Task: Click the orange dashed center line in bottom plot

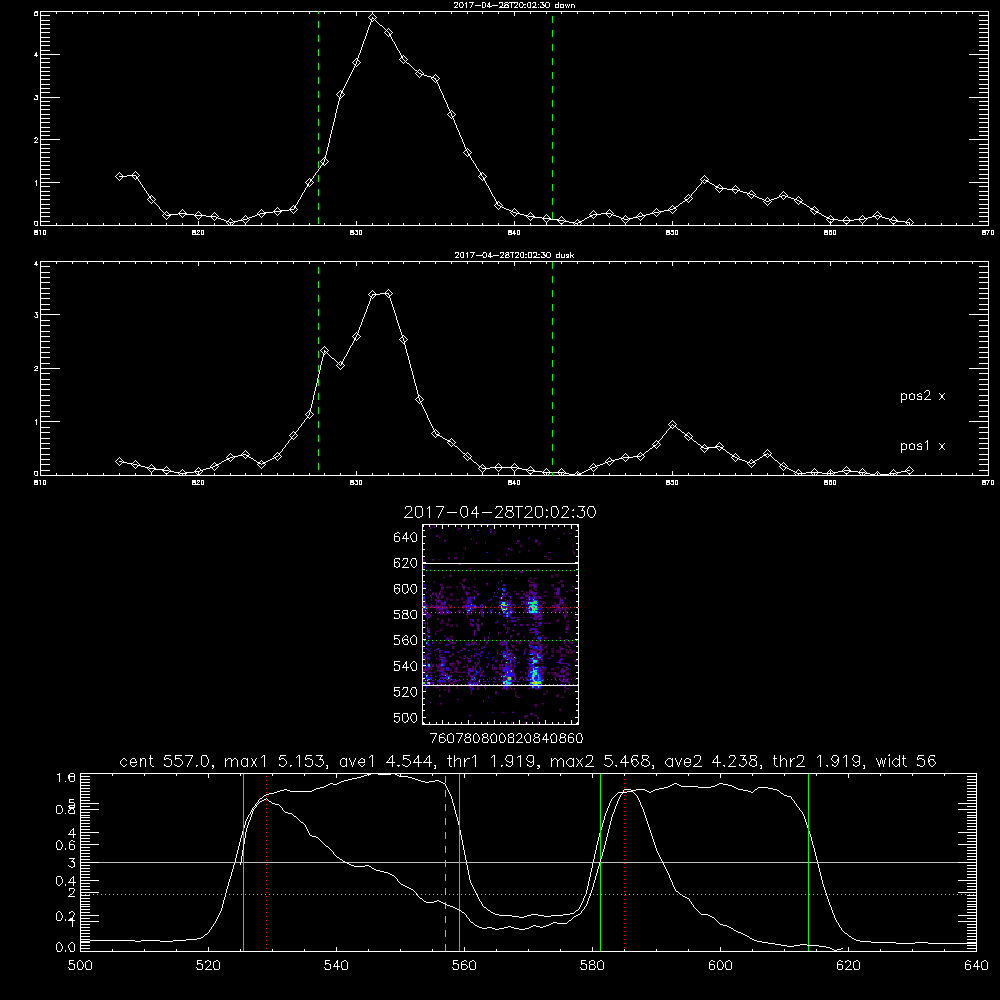Action: [446, 862]
